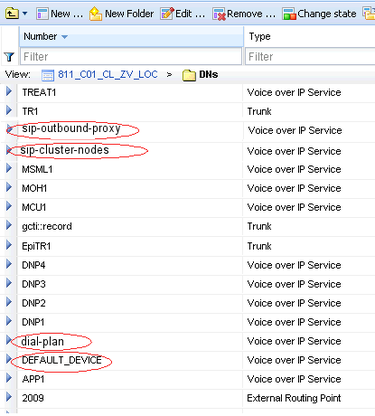
Task: Focus the Type filter input field
Action: tap(310, 56)
